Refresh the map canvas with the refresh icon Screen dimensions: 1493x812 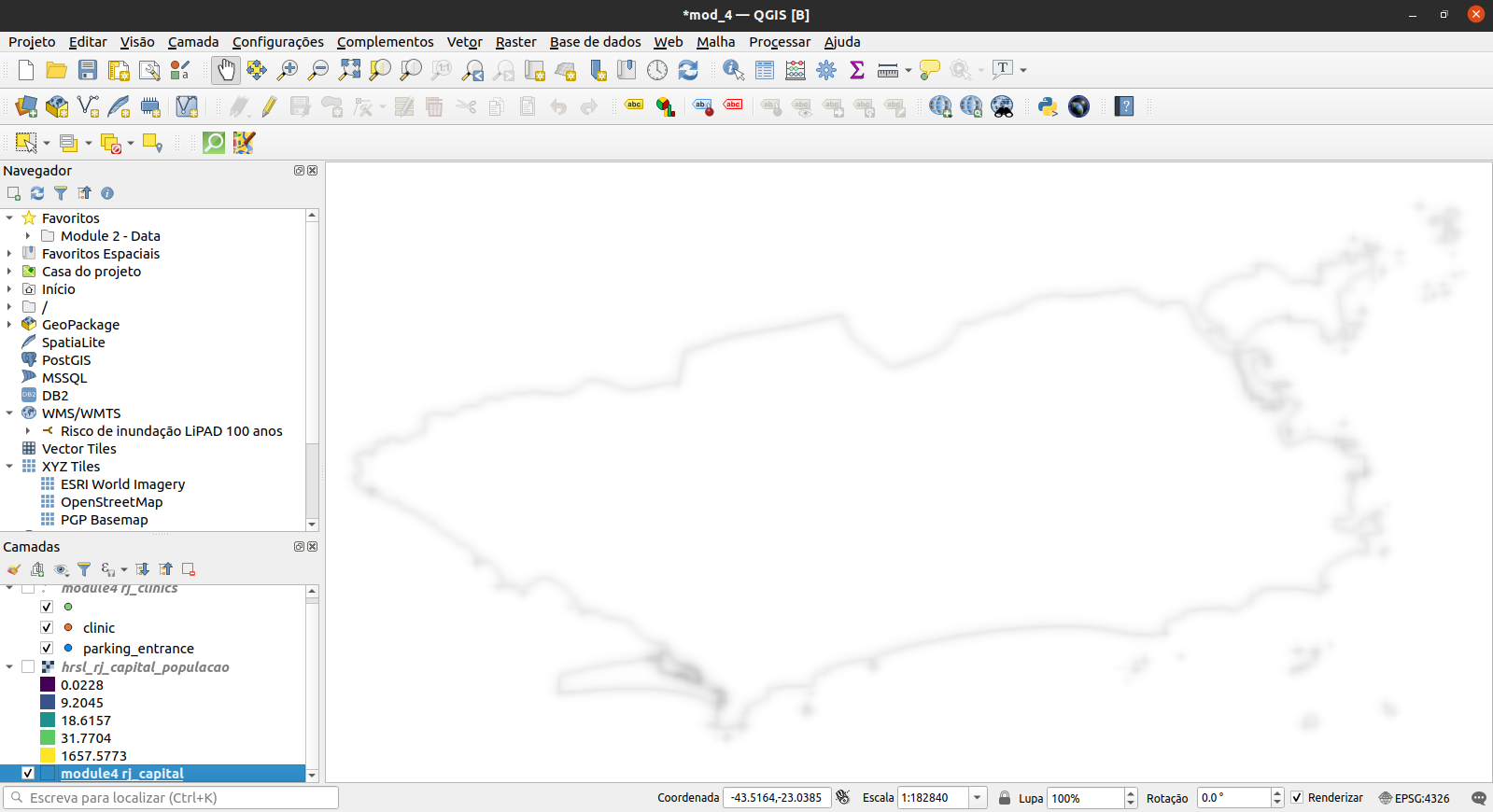(x=688, y=70)
